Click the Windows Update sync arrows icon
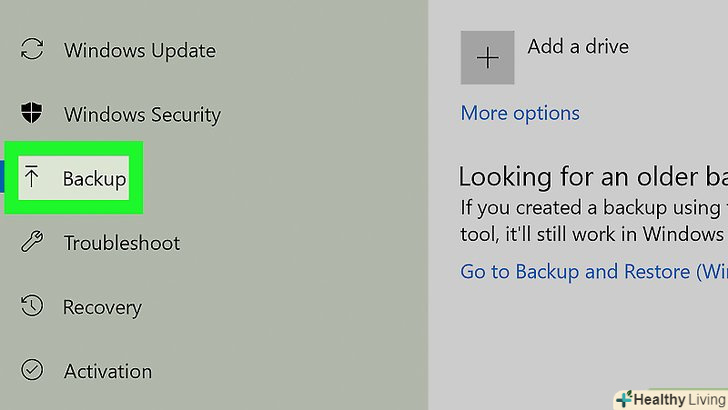The height and width of the screenshot is (410, 728). 32,50
